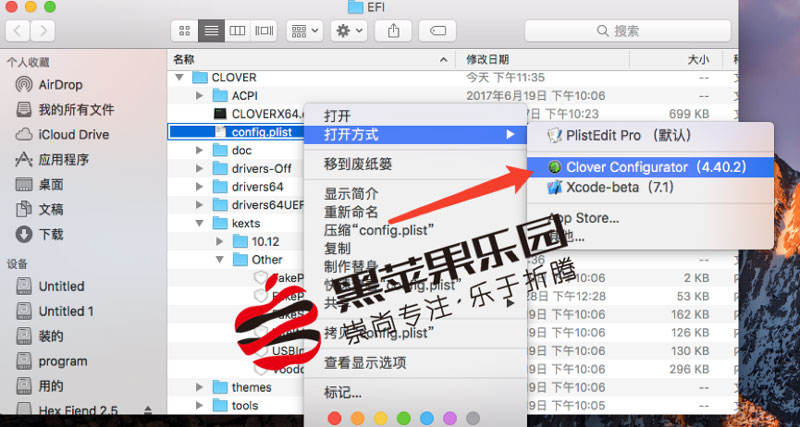
Task: Choose 移到废纸篓 in the context menu
Action: point(415,164)
